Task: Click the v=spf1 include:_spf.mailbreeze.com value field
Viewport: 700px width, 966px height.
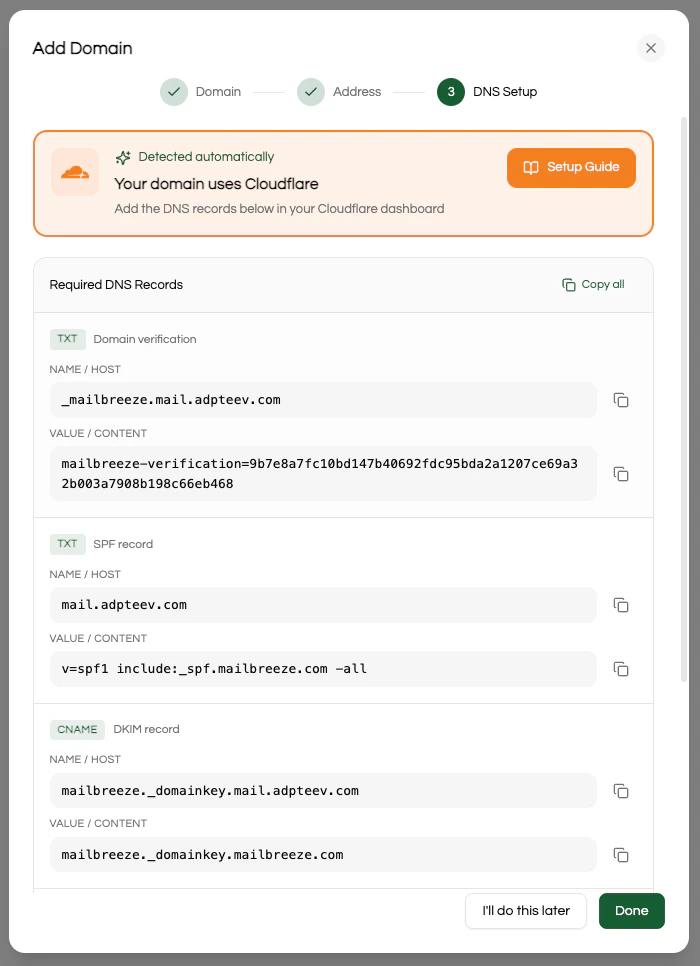Action: [x=324, y=669]
